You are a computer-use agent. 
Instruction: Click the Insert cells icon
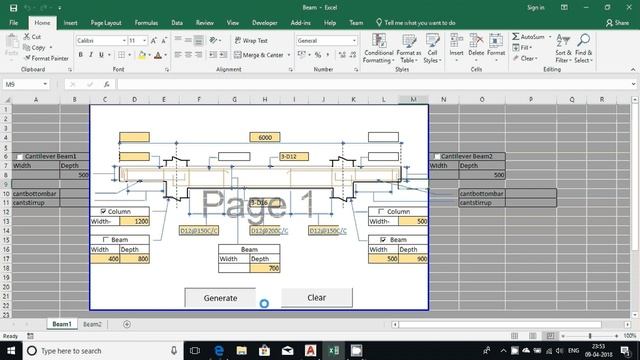point(456,41)
